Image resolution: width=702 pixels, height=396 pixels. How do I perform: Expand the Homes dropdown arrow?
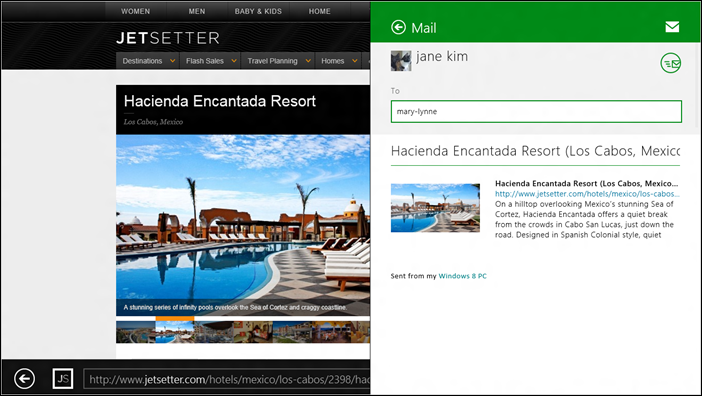coord(355,61)
